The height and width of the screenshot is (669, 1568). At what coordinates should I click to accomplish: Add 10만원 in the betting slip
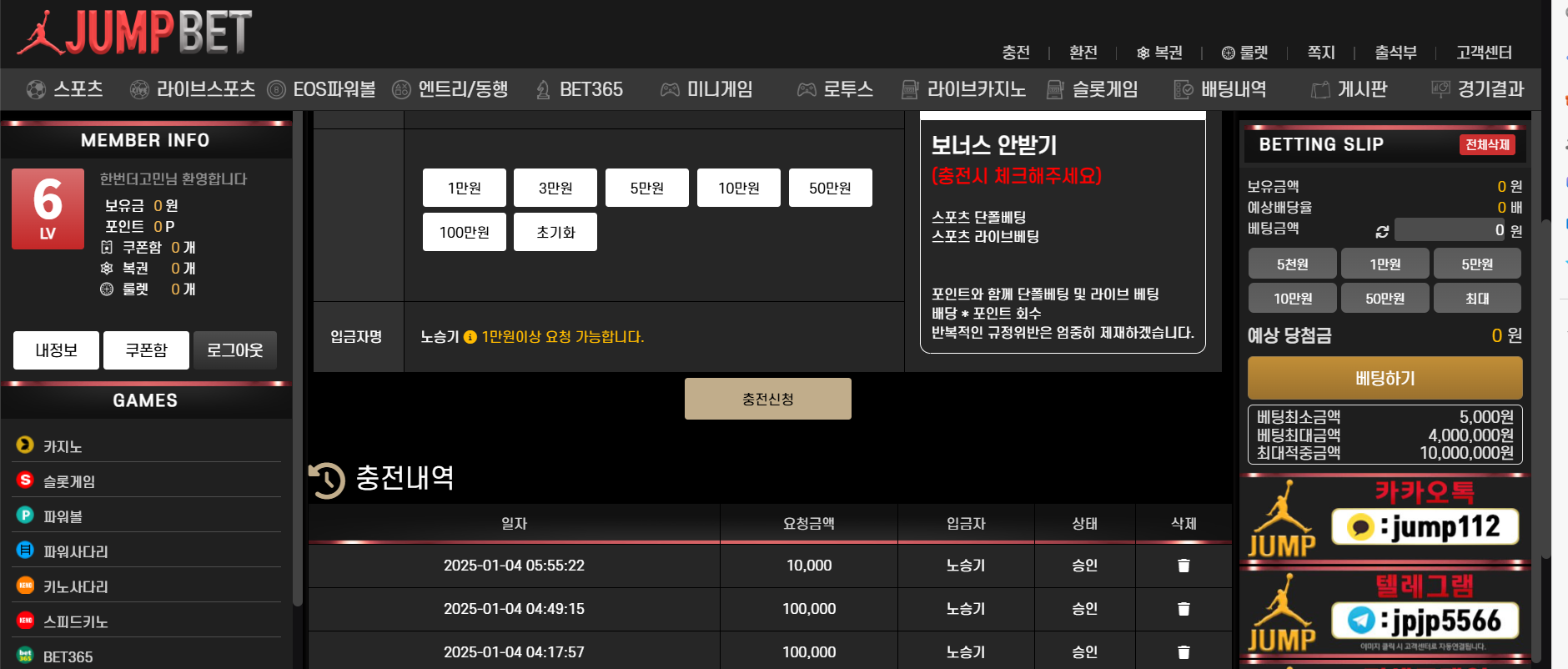coord(1293,298)
